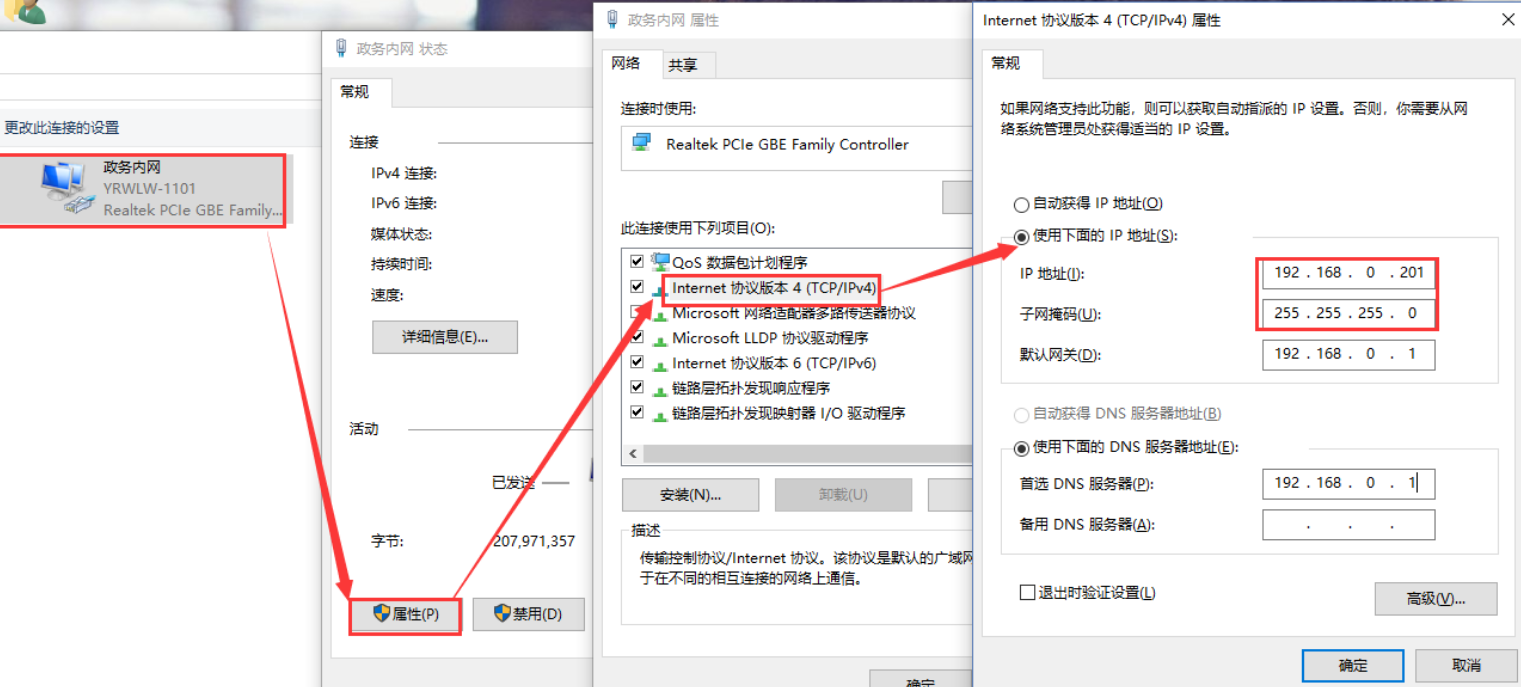This screenshot has height=687, width=1521.
Task: Click the shield icon on 禁用(D) button
Action: pyautogui.click(x=502, y=613)
